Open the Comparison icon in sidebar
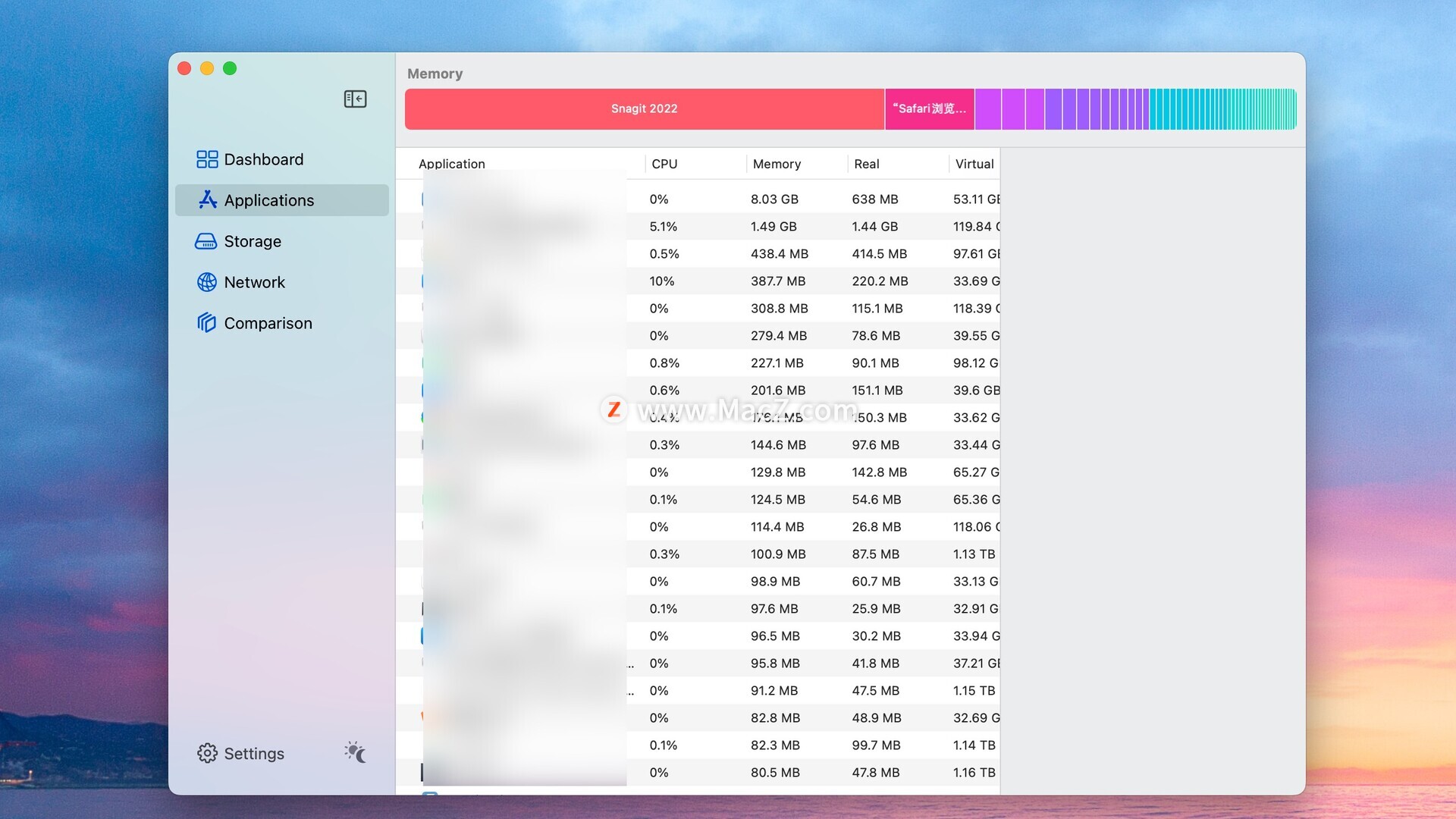Screen dimensions: 1456x819 click(206, 323)
